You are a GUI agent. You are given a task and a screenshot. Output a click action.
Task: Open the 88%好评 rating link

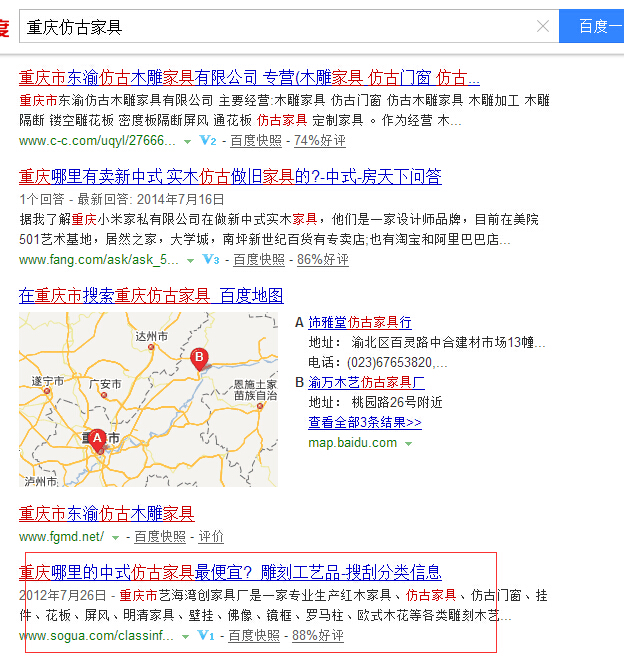click(318, 636)
